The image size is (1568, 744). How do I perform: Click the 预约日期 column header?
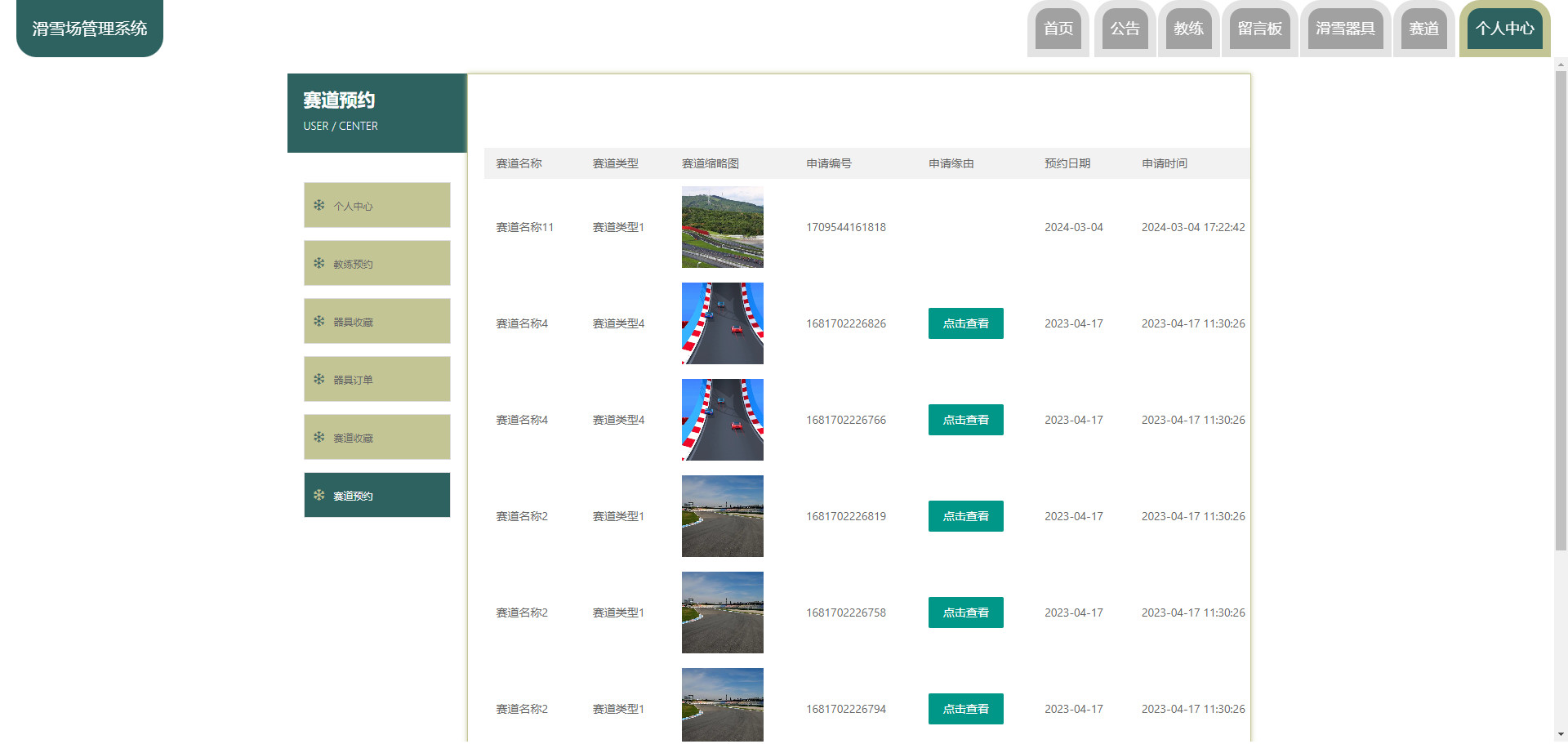pyautogui.click(x=1067, y=163)
